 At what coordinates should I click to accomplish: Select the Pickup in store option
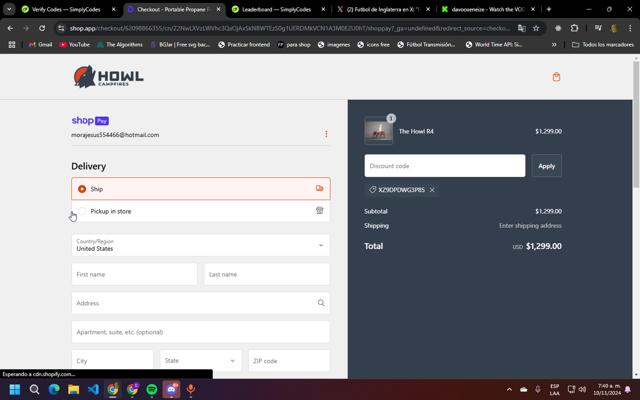click(201, 211)
